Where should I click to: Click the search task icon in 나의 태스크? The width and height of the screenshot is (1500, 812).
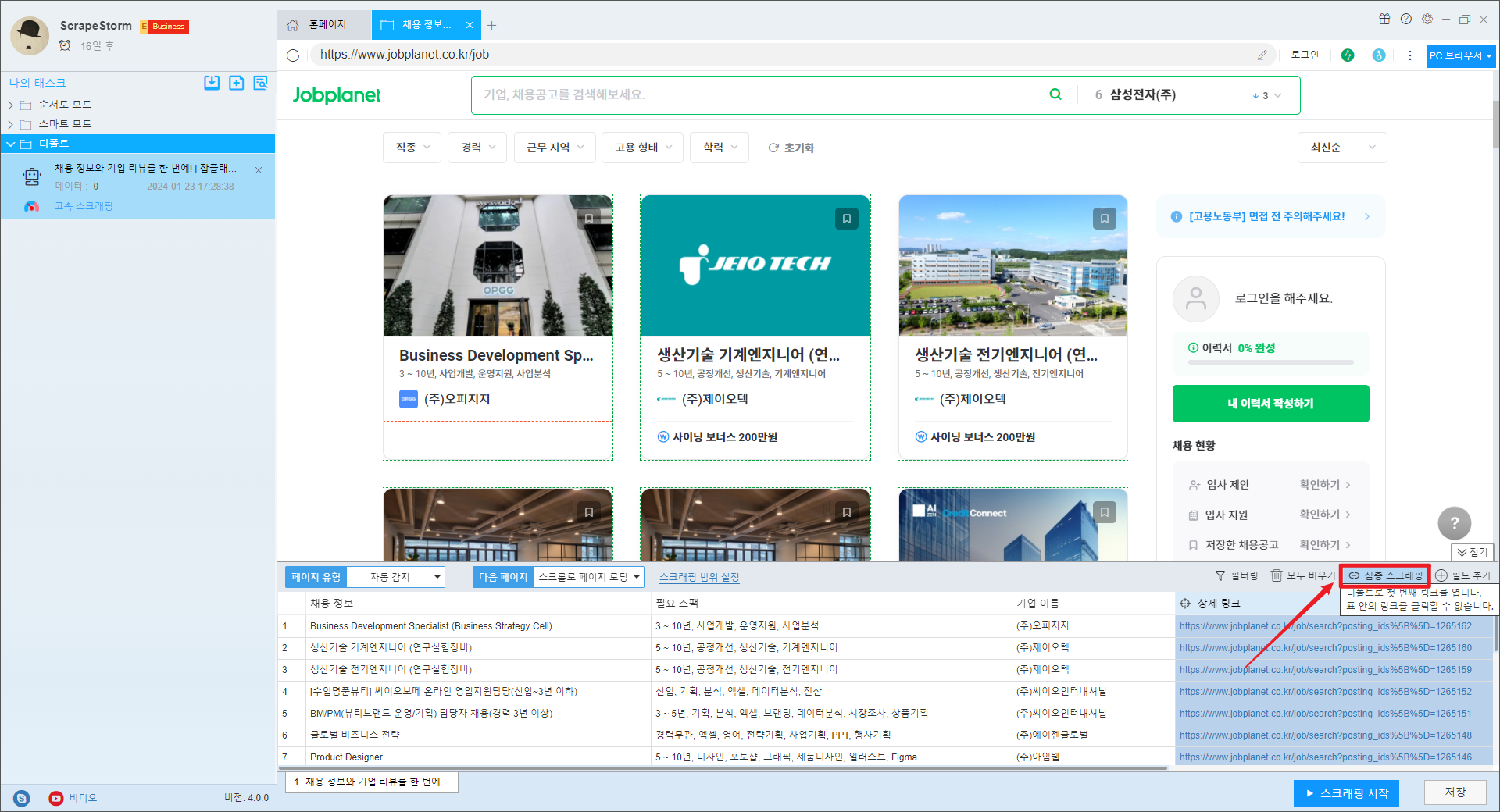click(x=261, y=83)
